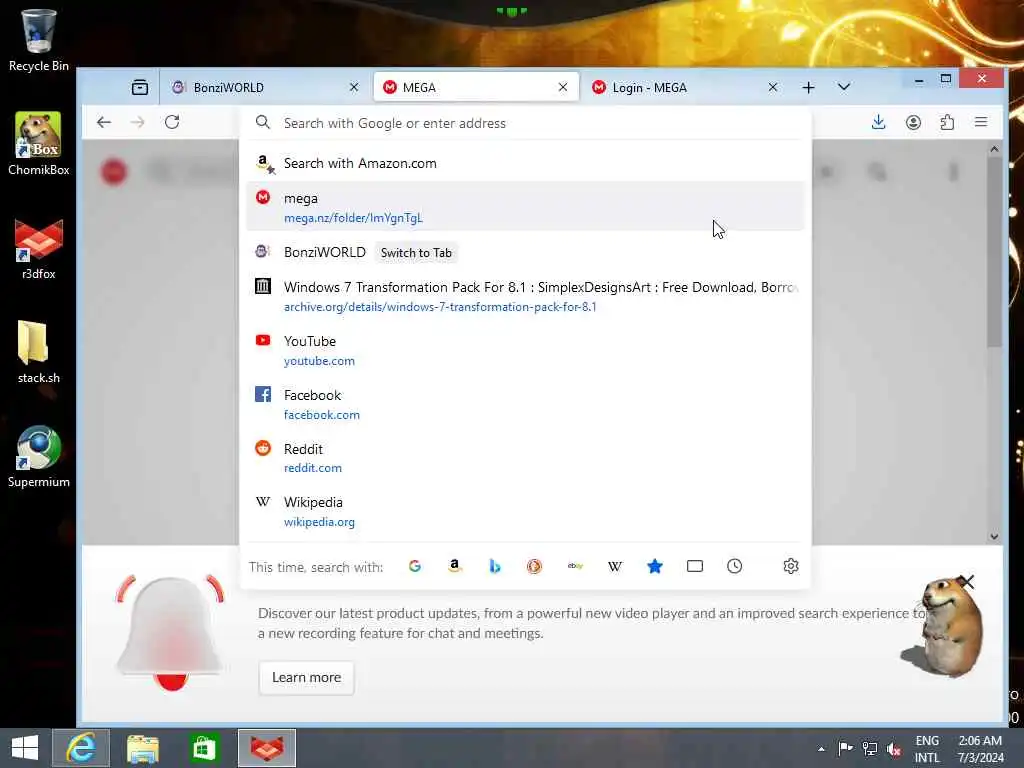1024x768 pixels.
Task: Select the Reddit suggestion
Action: pyautogui.click(x=526, y=458)
